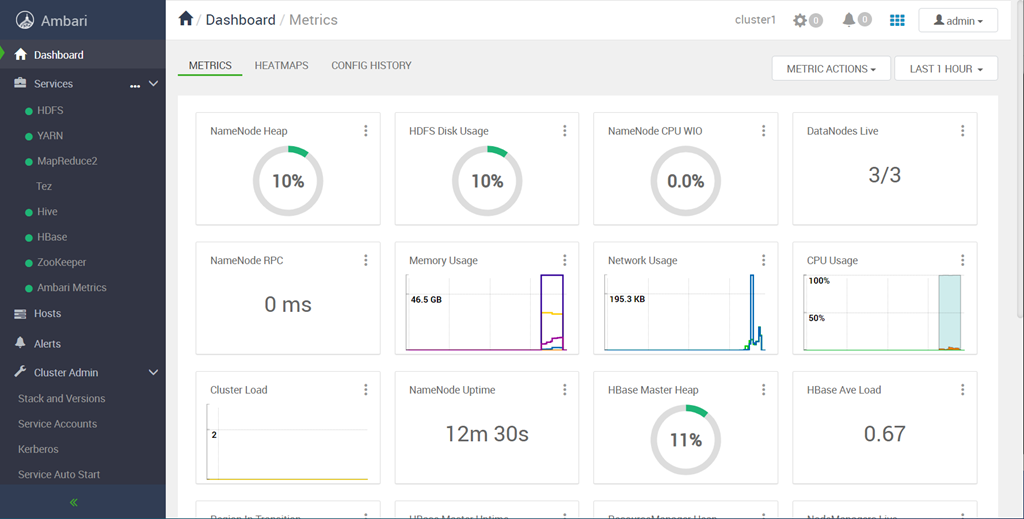This screenshot has width=1024, height=519.
Task: Click the DataNodes Live 3/3 value
Action: pos(884,175)
